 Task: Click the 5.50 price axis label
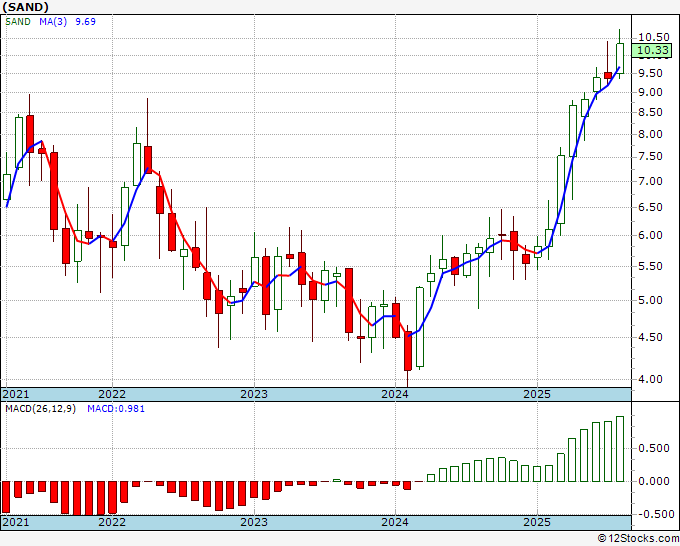(651, 266)
